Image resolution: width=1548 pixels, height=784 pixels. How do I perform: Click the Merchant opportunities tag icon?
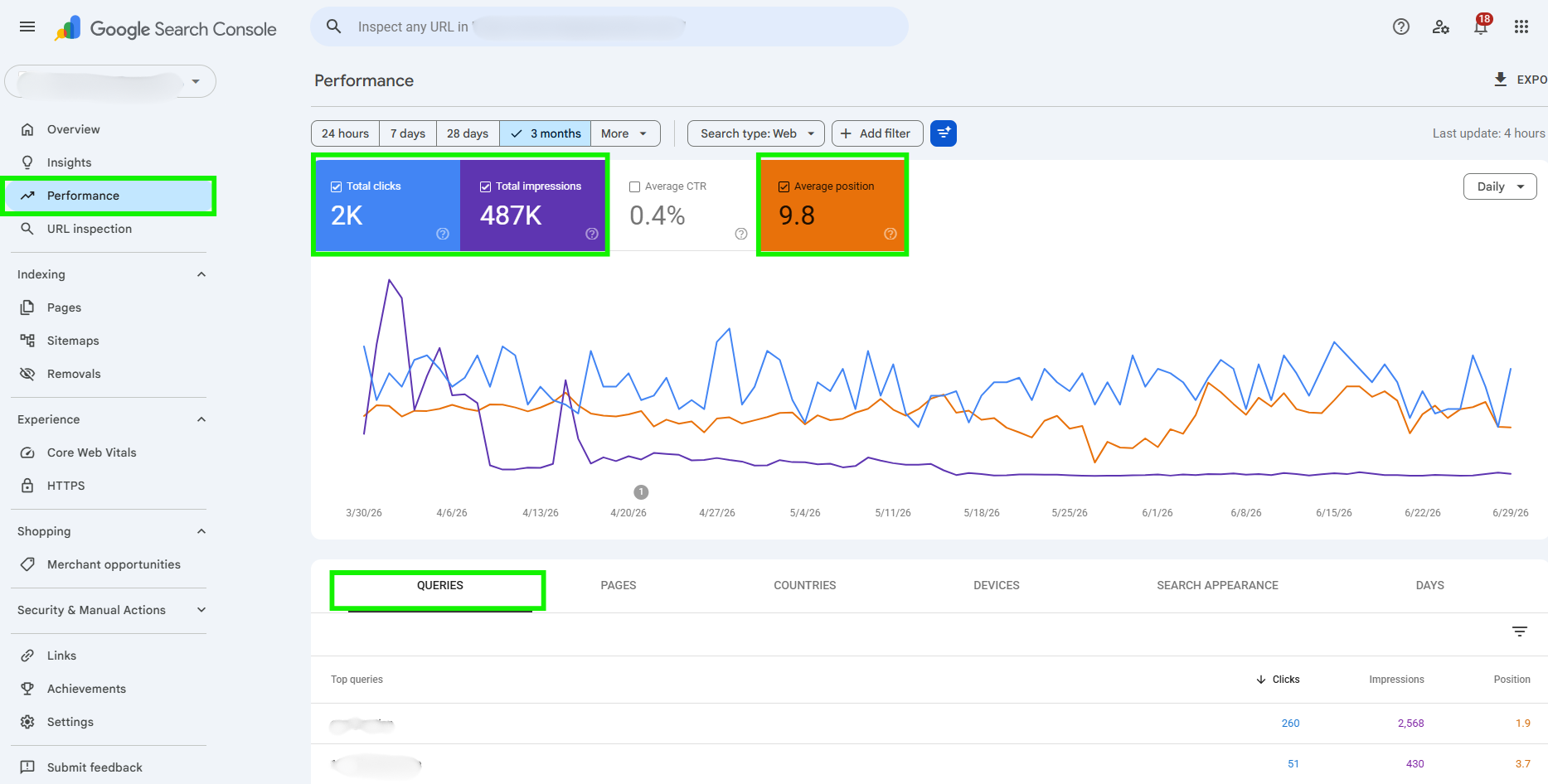click(27, 564)
